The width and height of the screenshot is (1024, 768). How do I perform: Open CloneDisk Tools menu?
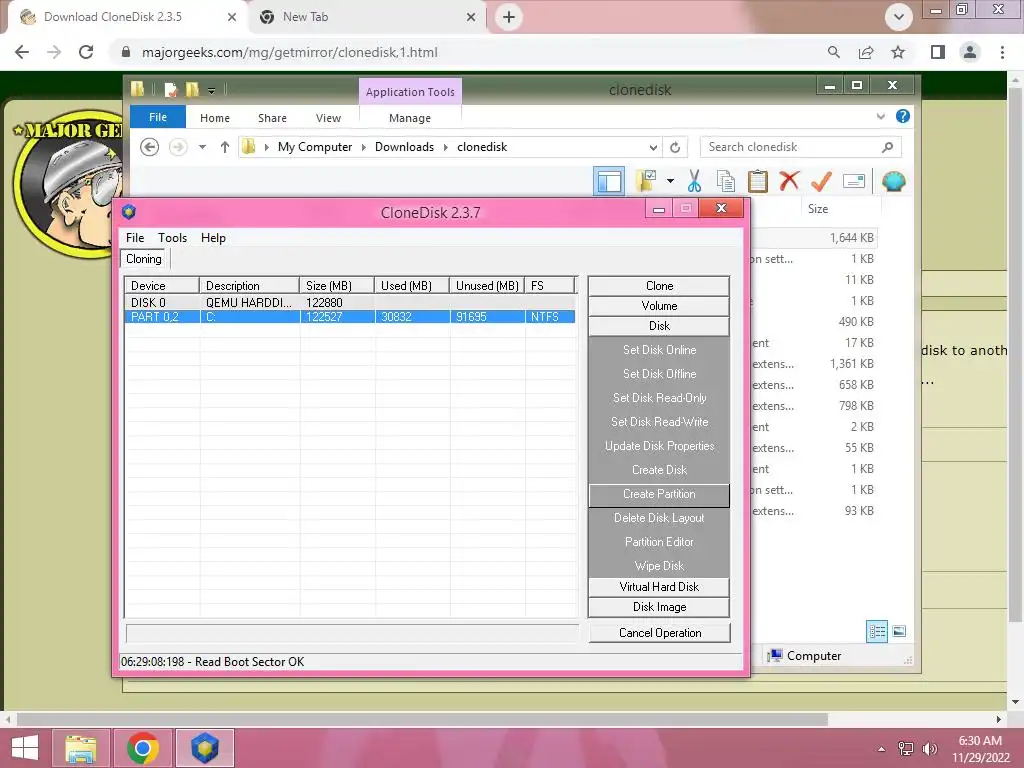pyautogui.click(x=172, y=238)
